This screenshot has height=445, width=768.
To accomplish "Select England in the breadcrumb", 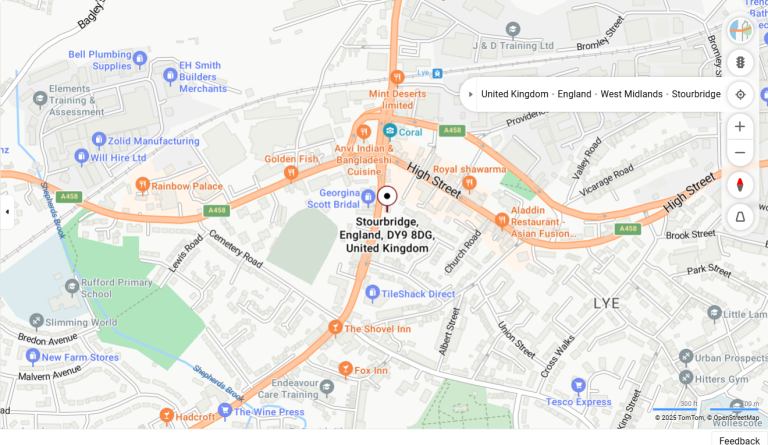I will [575, 94].
